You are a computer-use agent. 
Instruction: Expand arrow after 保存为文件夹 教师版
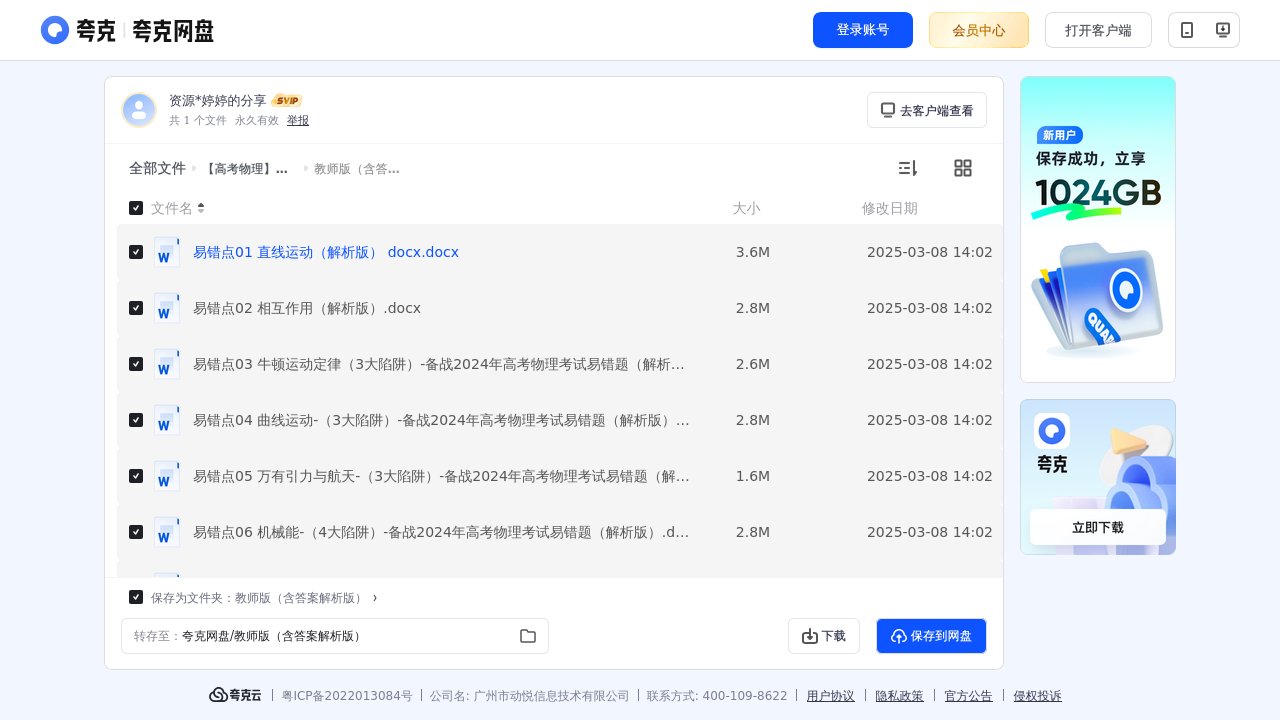(375, 597)
